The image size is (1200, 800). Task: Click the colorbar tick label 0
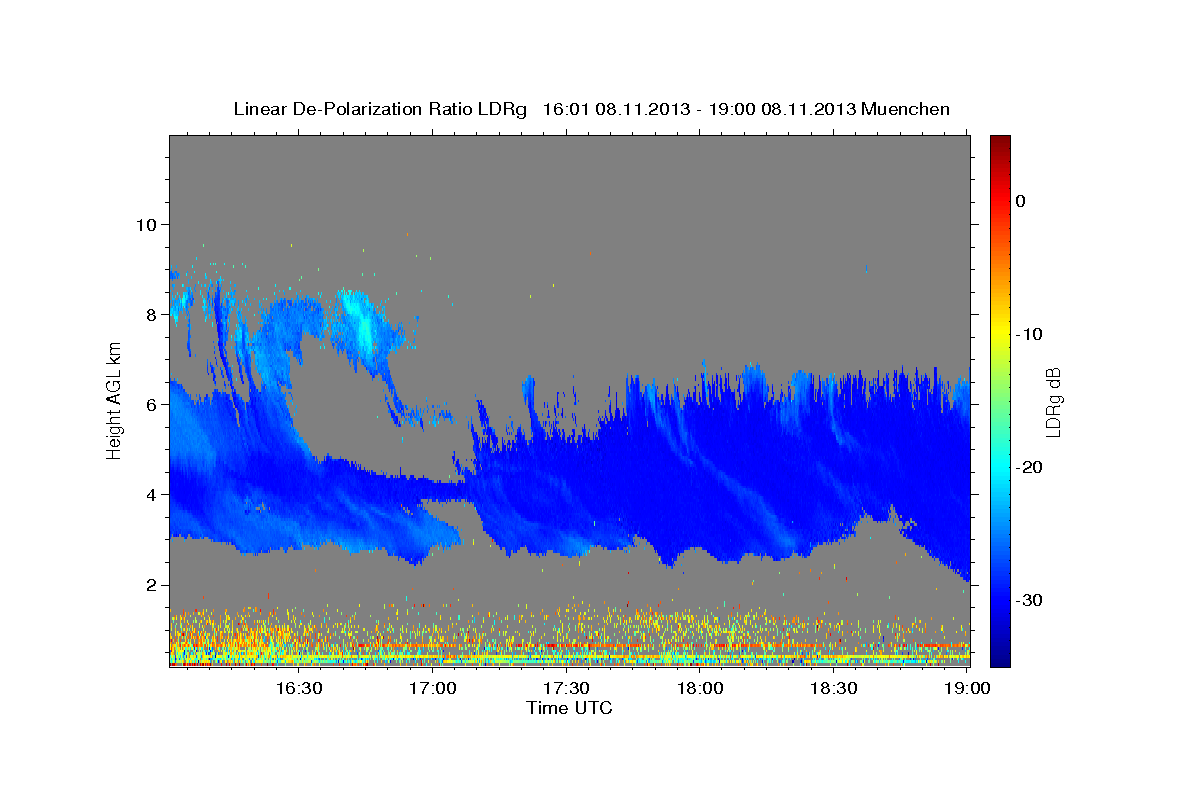click(x=1021, y=201)
